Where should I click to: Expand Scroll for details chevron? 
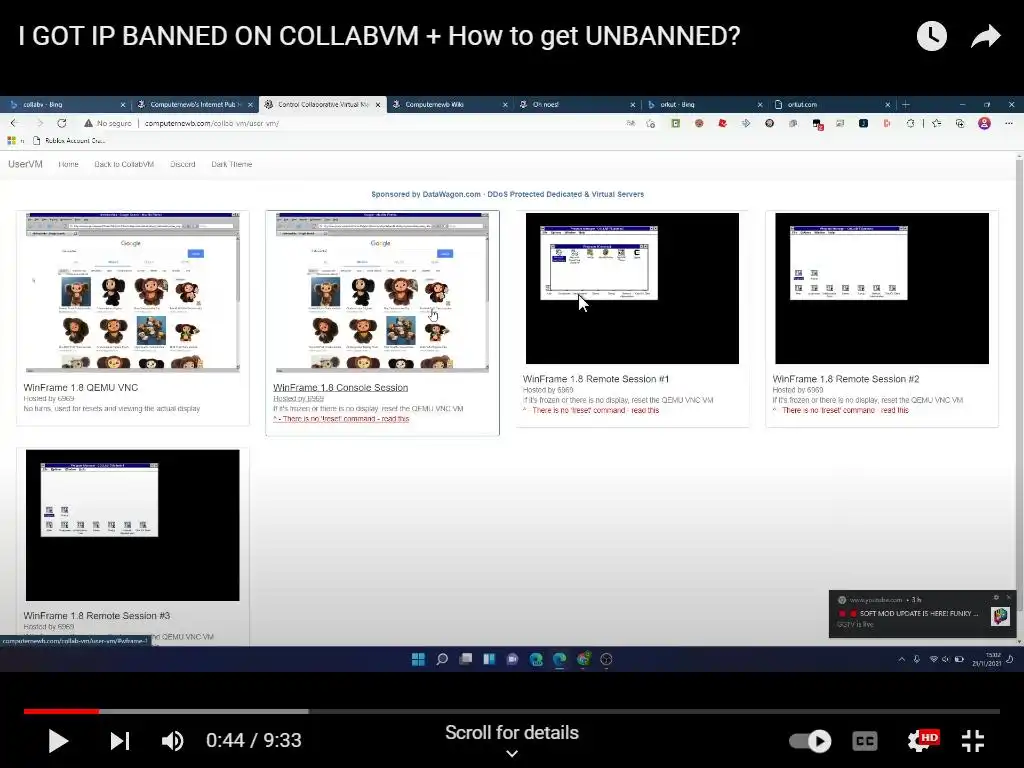[512, 754]
